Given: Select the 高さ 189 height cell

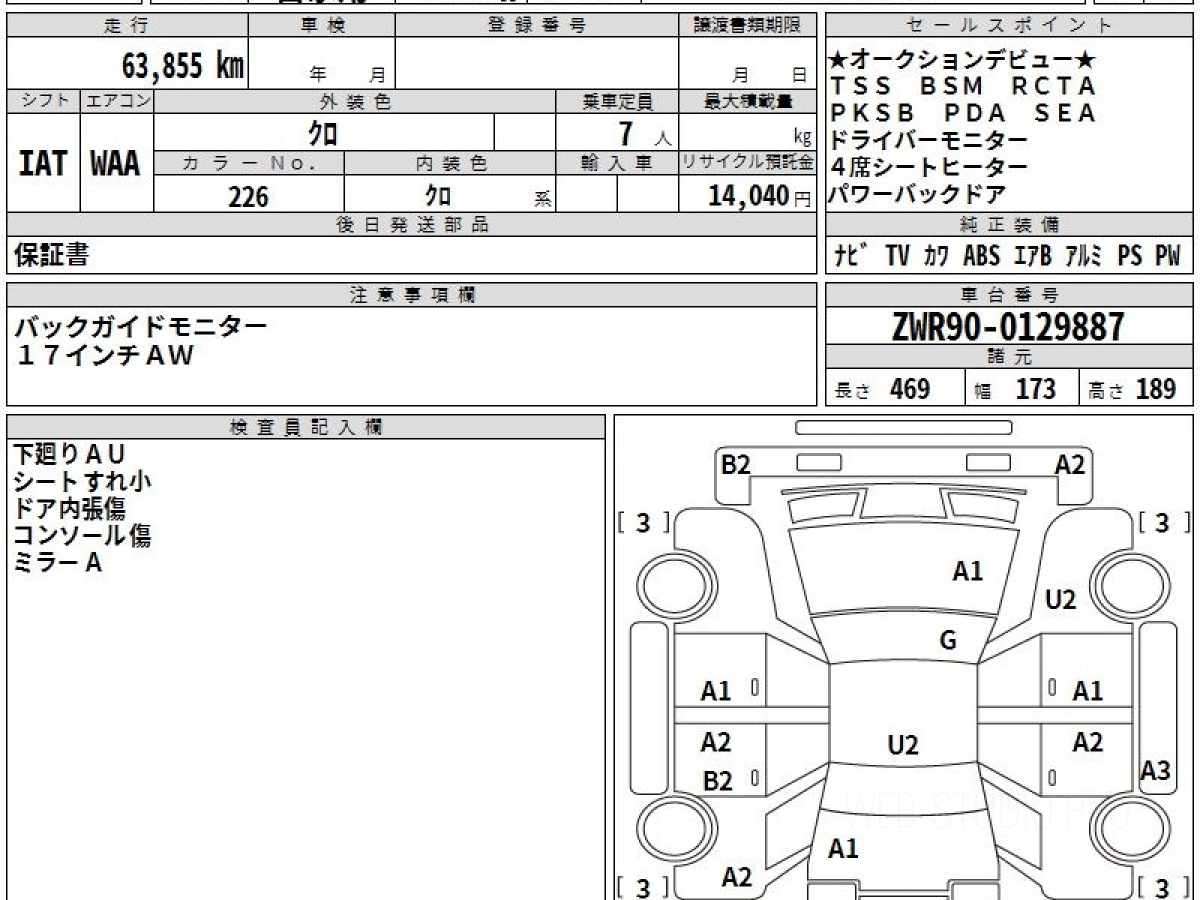Looking at the screenshot, I should click(x=1136, y=388).
